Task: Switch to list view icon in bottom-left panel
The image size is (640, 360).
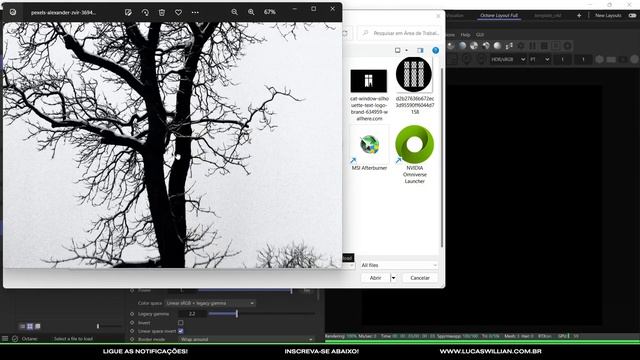Action: coord(22,326)
